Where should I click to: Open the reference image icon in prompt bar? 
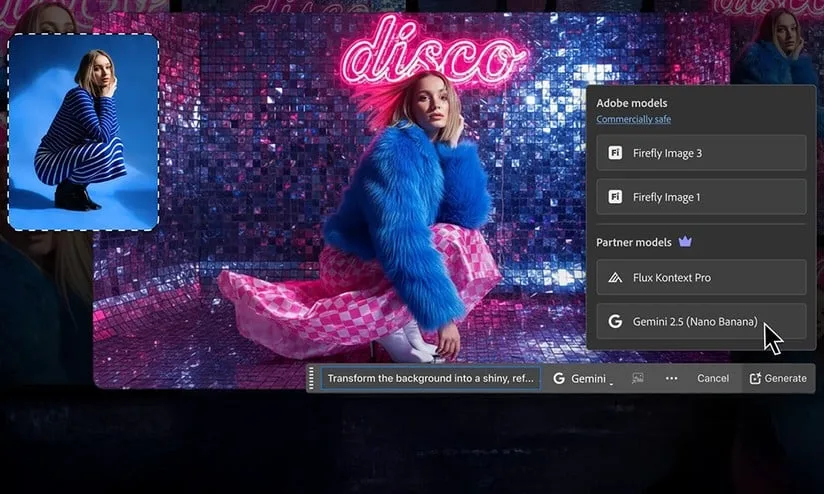[637, 379]
